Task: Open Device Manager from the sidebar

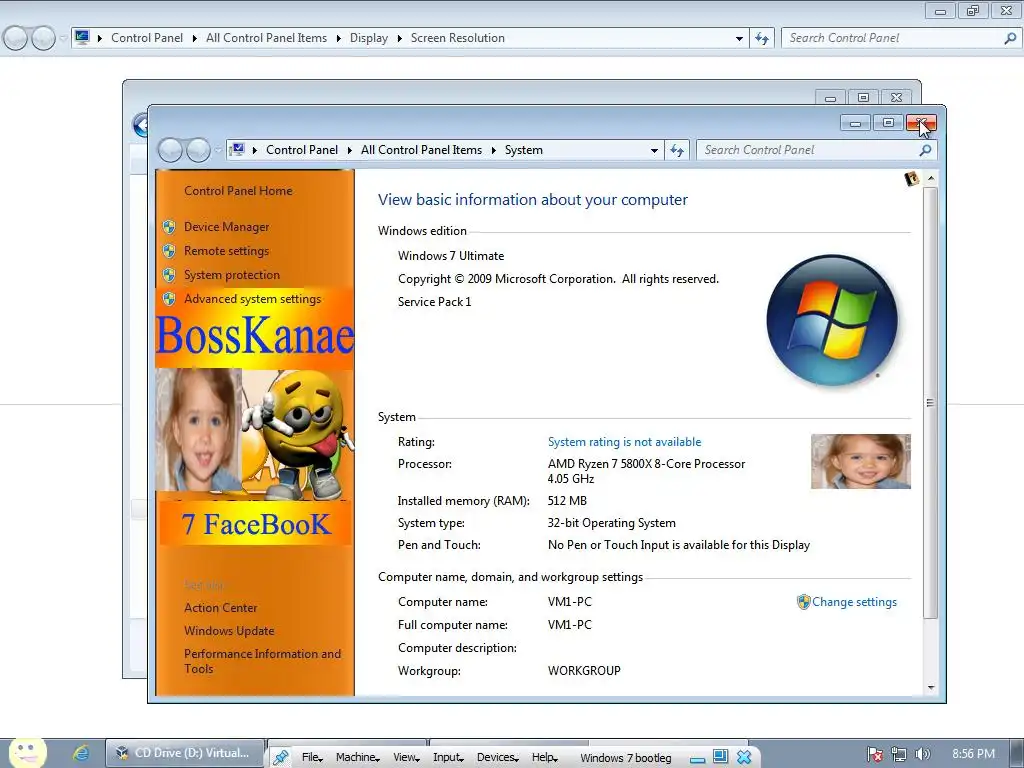Action: coord(226,227)
